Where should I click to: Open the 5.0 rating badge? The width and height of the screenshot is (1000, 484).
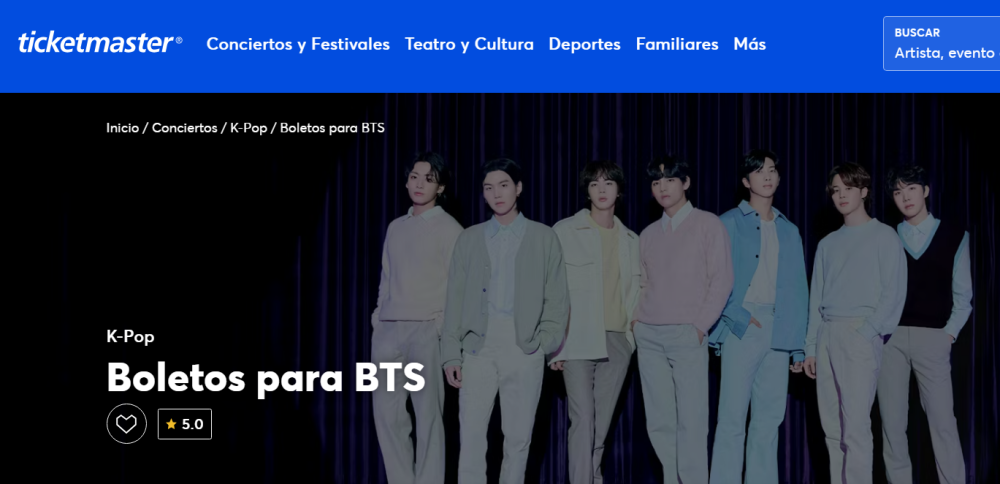tap(185, 424)
